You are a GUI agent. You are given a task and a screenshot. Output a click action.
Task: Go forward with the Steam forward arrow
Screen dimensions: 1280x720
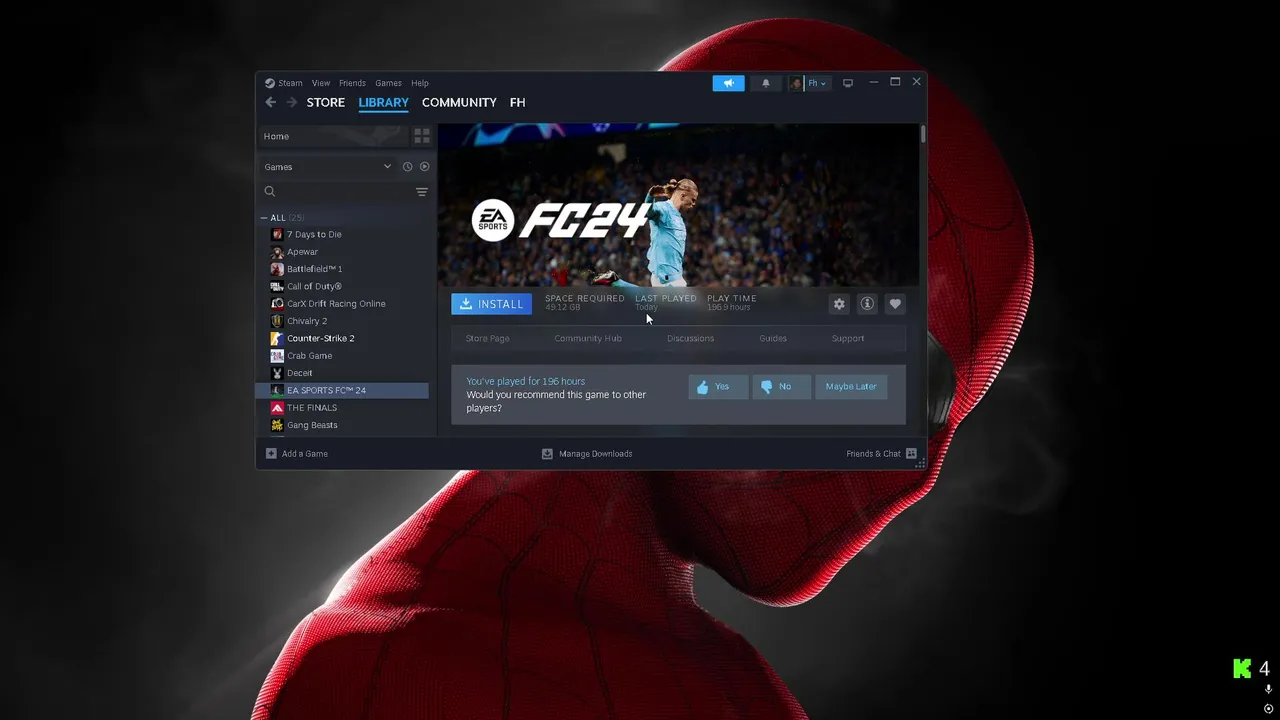(x=292, y=102)
